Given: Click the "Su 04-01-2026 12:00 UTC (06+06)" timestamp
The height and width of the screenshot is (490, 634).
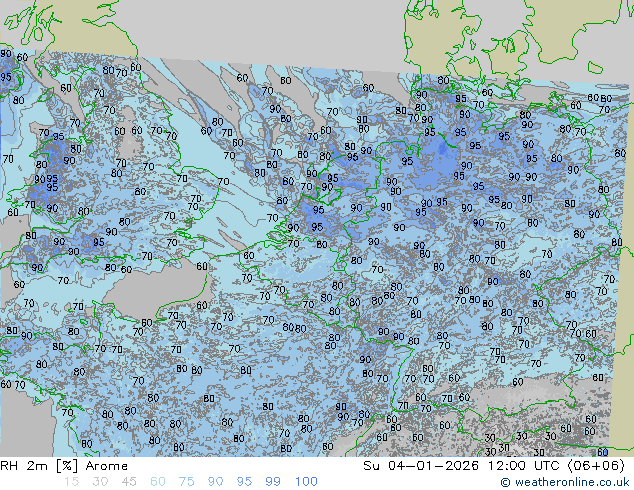Looking at the screenshot, I should pos(494,466).
